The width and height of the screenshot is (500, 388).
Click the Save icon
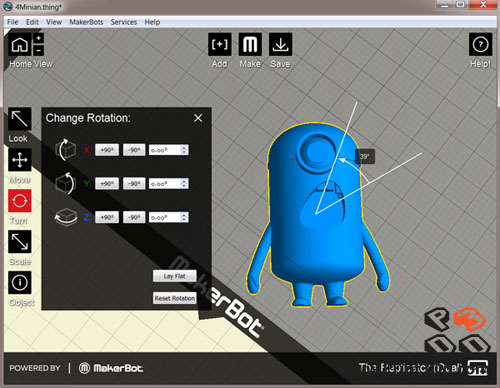[280, 44]
